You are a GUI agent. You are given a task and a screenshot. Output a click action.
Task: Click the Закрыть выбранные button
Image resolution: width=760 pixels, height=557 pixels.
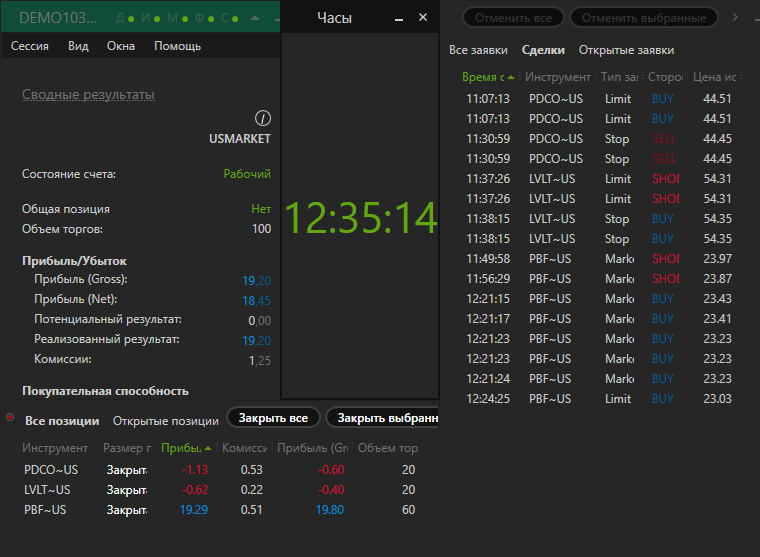pyautogui.click(x=383, y=418)
